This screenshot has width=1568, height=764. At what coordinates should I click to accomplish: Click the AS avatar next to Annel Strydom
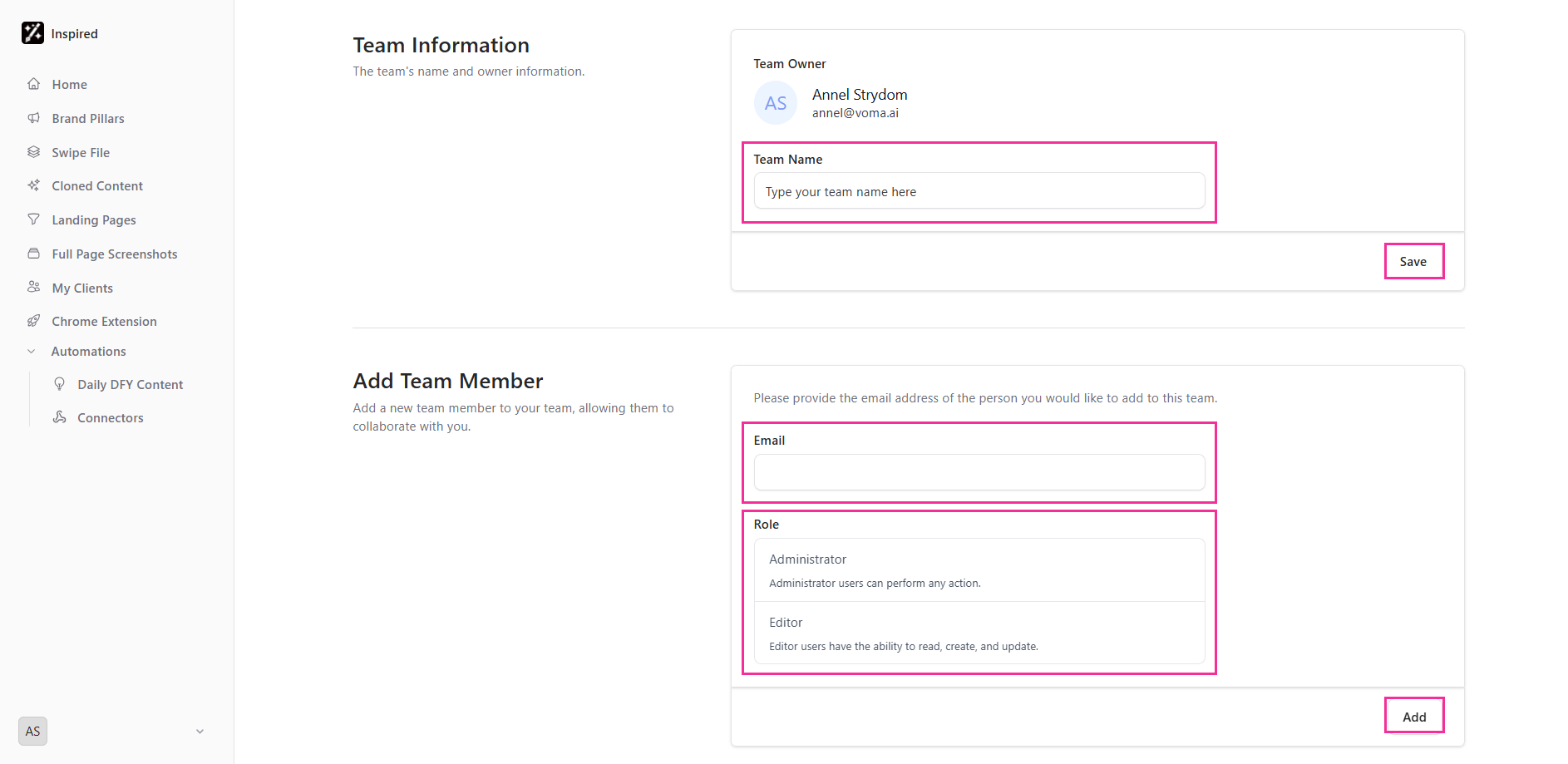[x=776, y=103]
